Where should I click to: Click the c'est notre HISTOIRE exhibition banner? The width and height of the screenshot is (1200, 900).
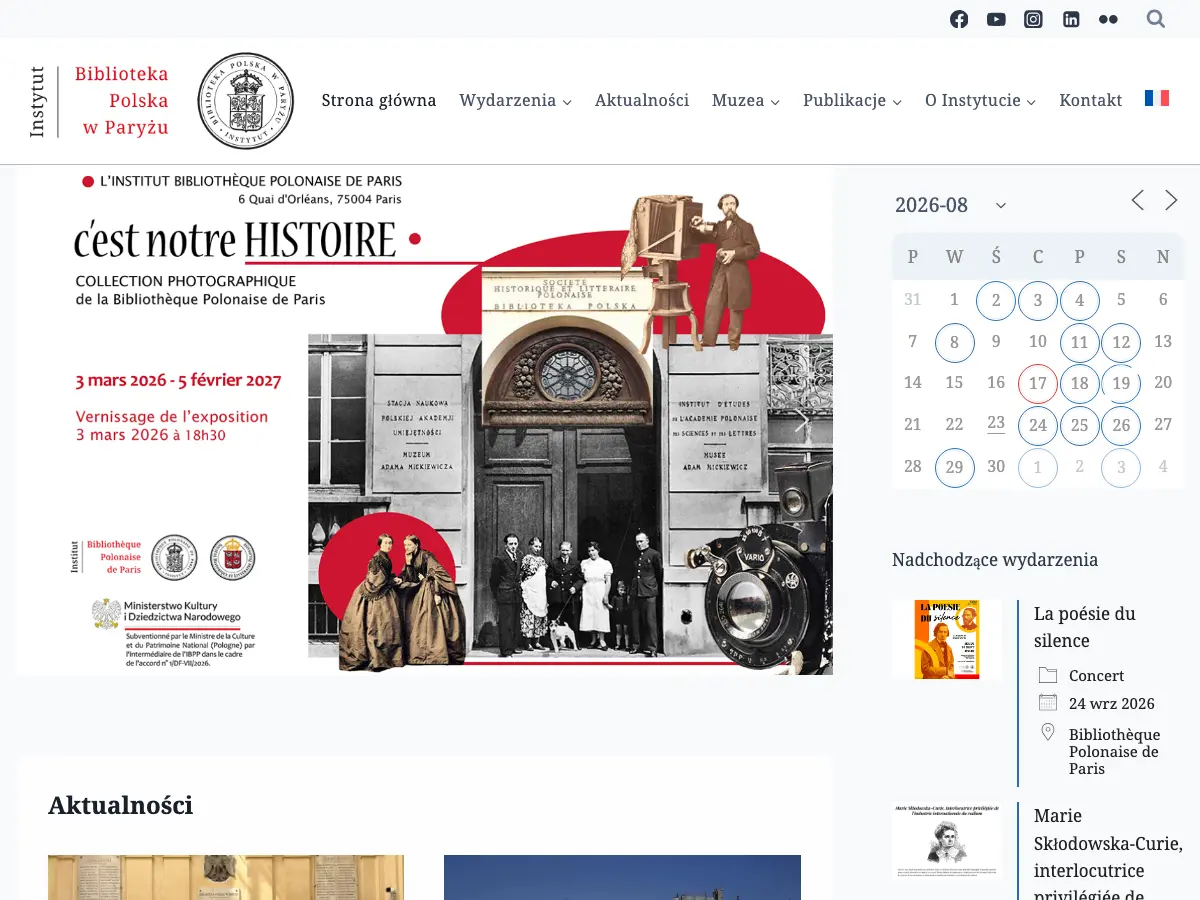click(425, 420)
